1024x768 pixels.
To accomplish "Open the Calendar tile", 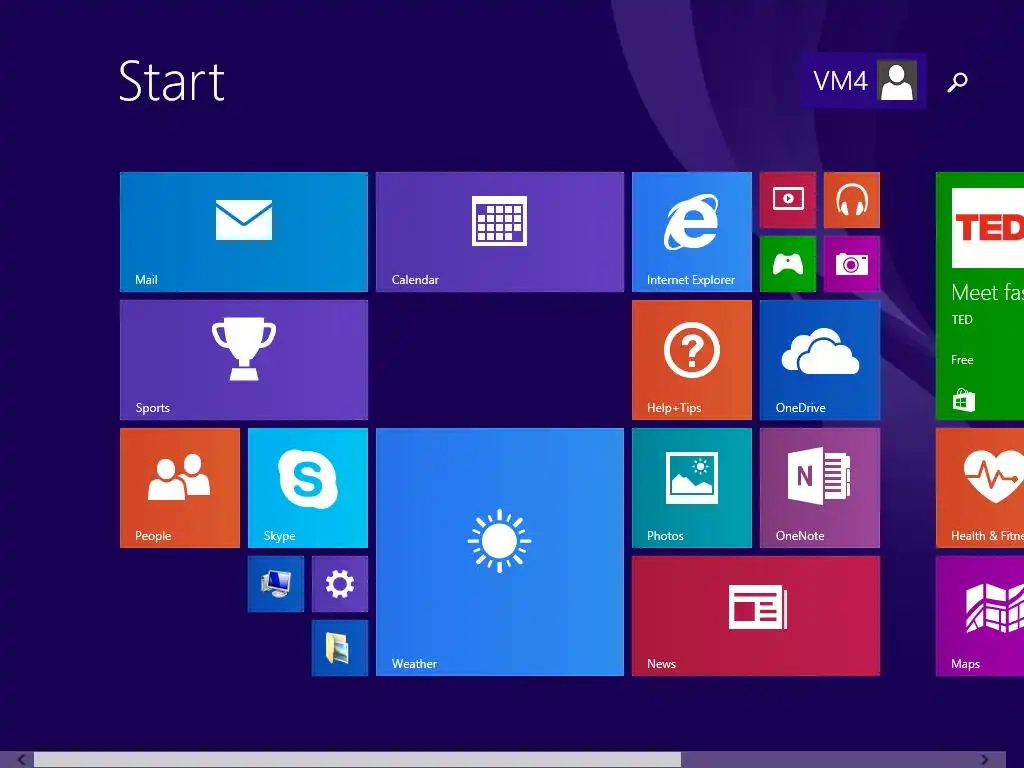I will [500, 232].
